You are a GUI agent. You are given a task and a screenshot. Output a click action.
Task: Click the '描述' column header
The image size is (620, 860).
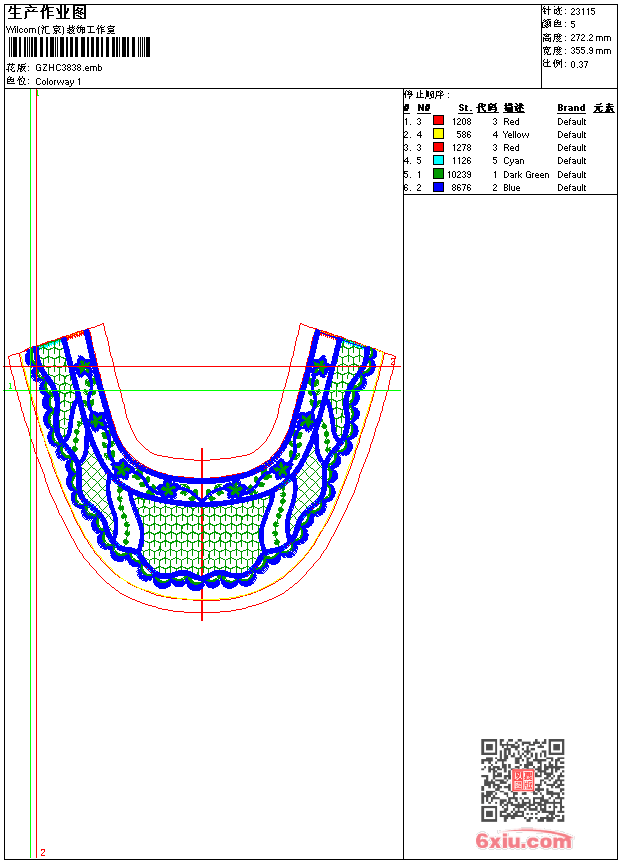(x=514, y=108)
